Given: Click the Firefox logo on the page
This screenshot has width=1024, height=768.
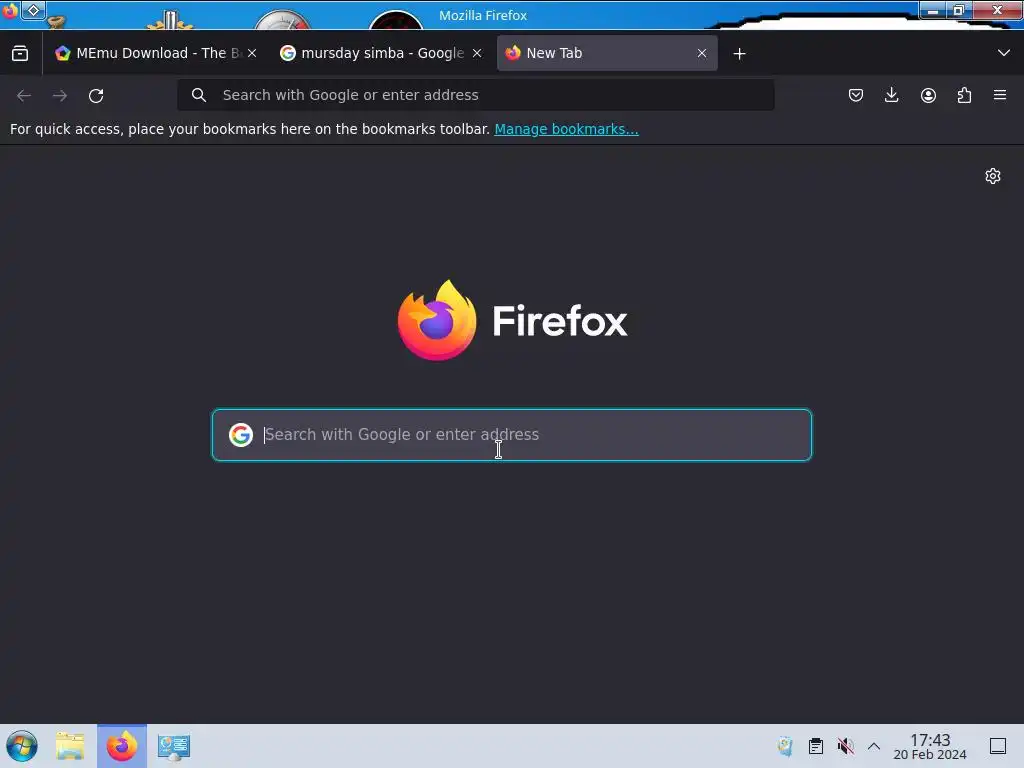Looking at the screenshot, I should coord(513,321).
